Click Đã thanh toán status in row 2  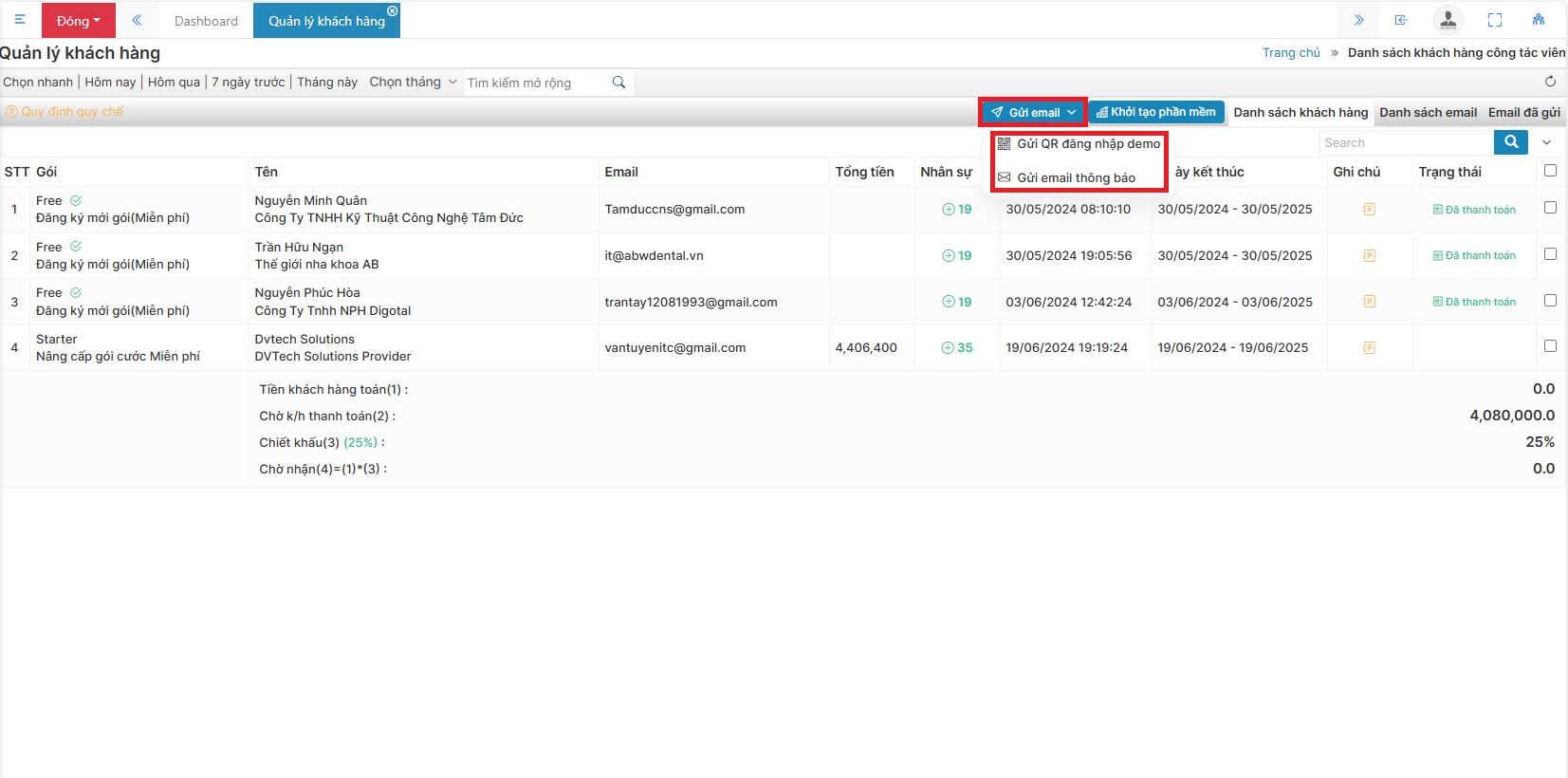[1474, 255]
